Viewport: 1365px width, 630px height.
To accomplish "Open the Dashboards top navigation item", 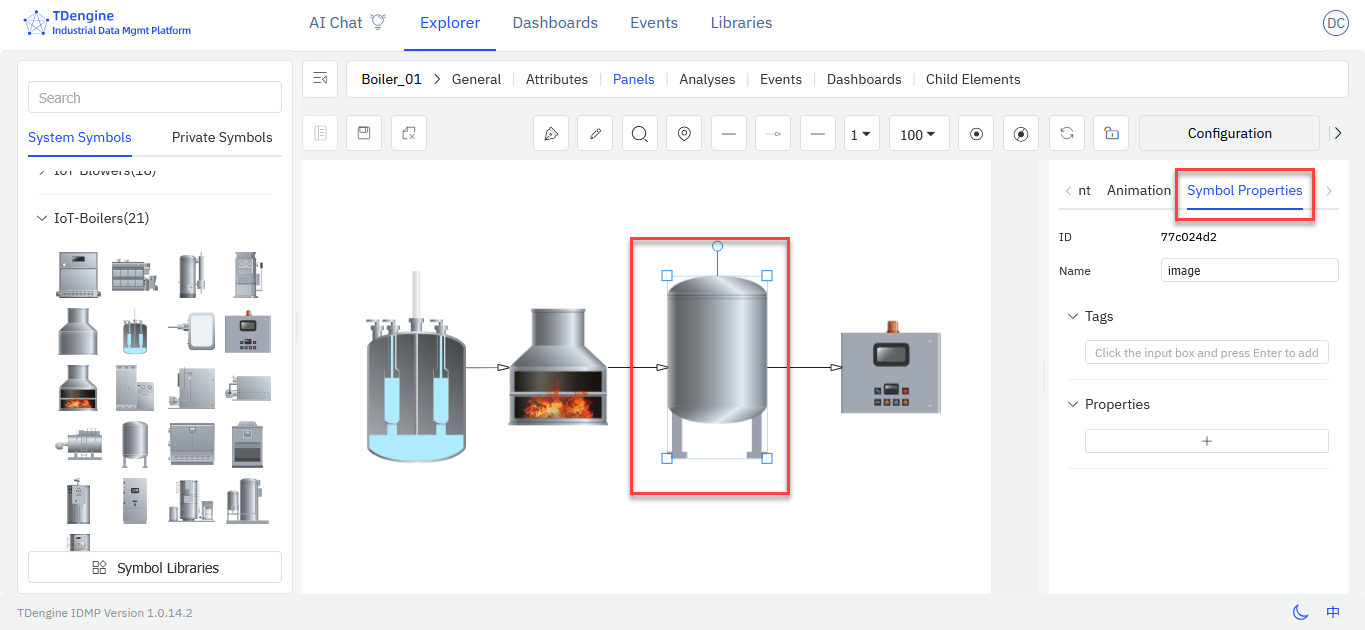I will pyautogui.click(x=555, y=22).
